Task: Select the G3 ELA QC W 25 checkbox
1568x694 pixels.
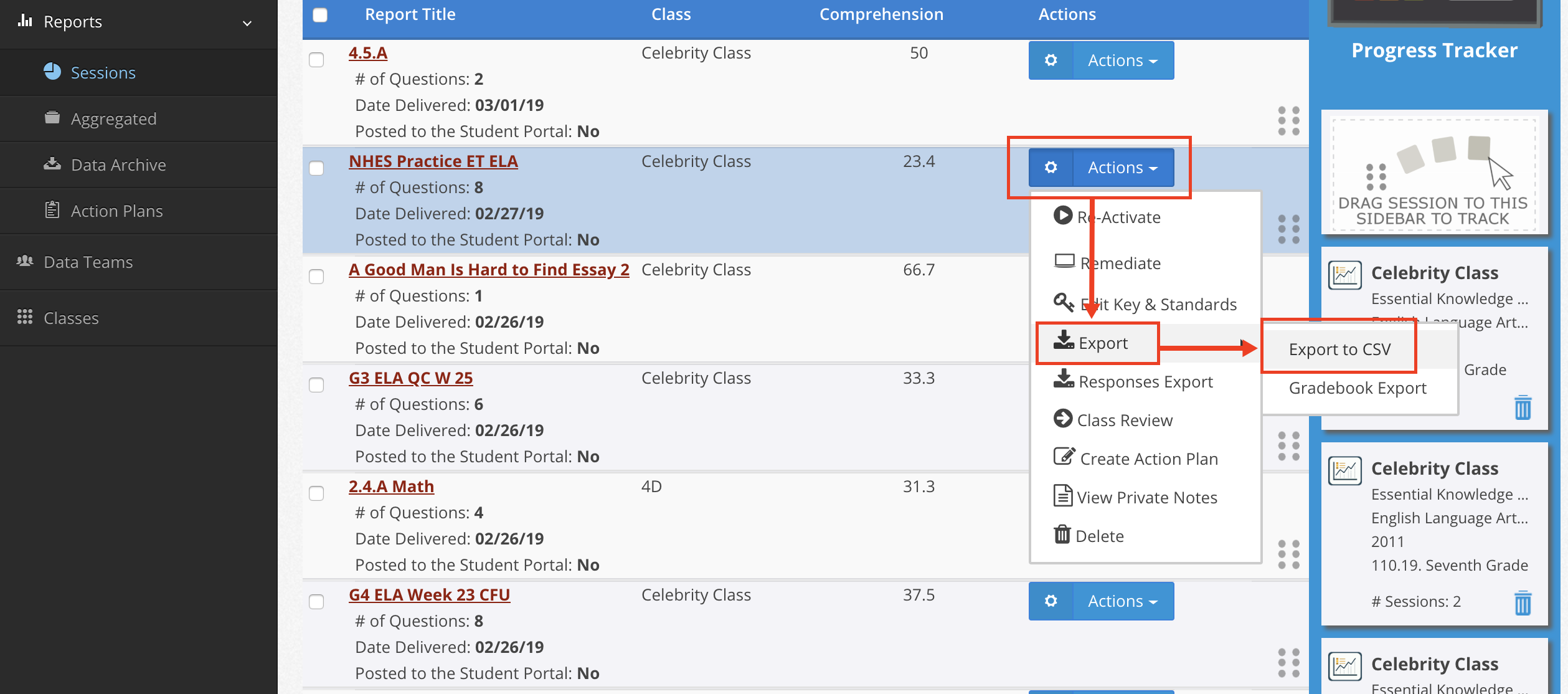Action: tap(316, 385)
